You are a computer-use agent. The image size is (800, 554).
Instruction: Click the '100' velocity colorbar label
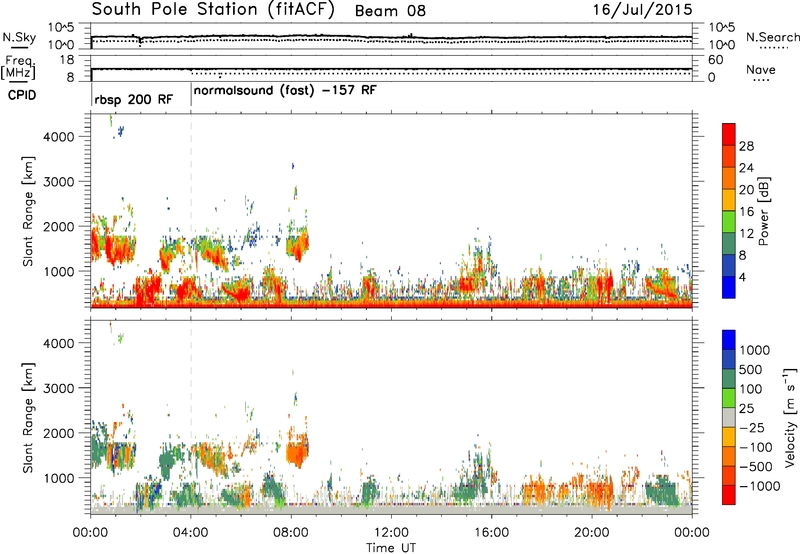(751, 389)
